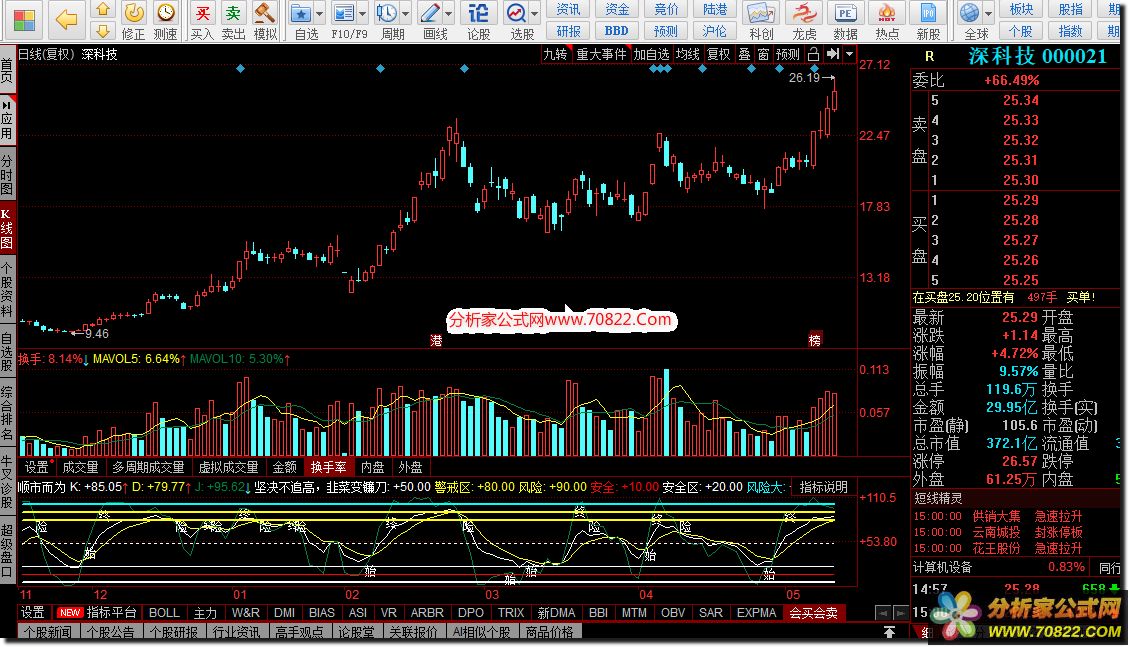
Task: Click the up-arrow-to-bar icon at bottom right
Action: point(889,632)
